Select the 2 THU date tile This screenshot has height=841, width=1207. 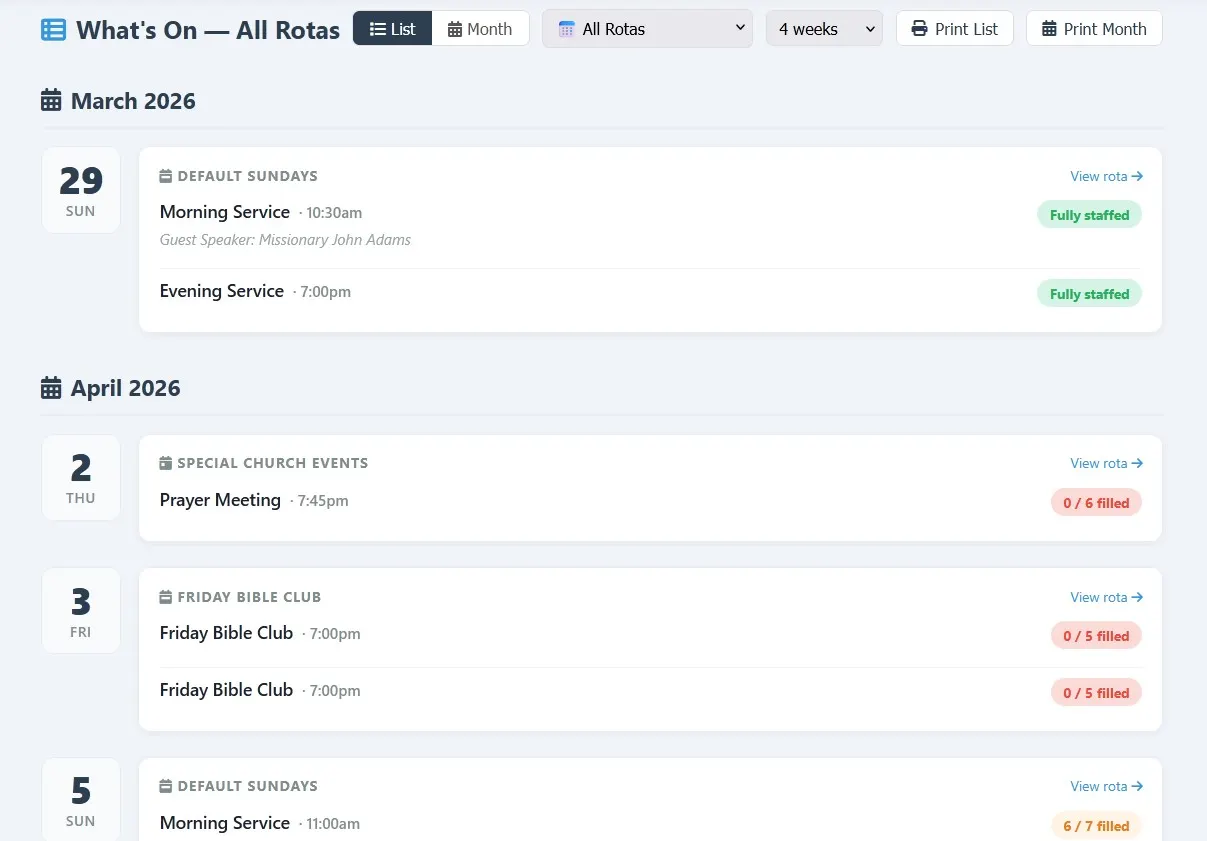(x=81, y=477)
